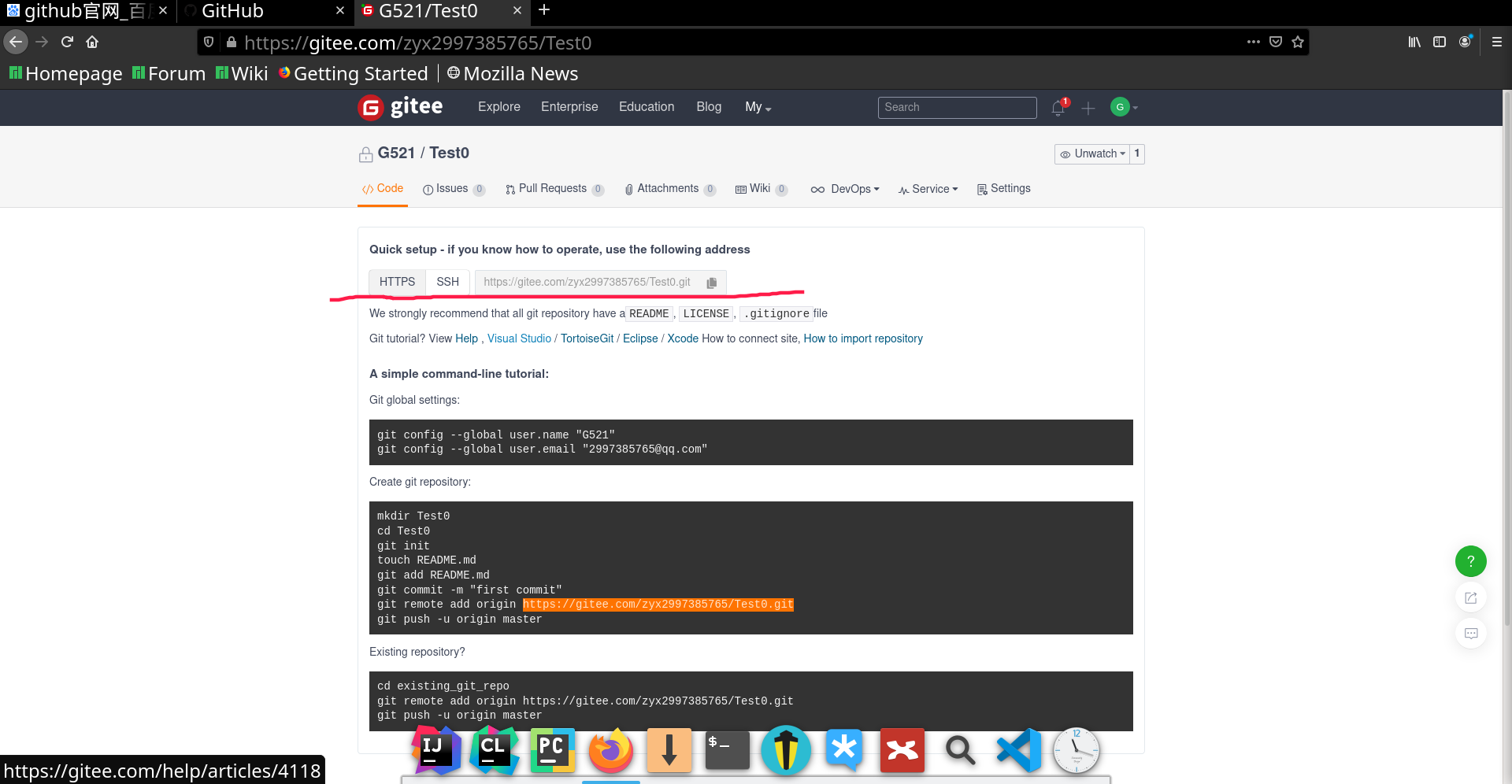Bookmark this page with the star icon
This screenshot has width=1512, height=784.
(1298, 42)
